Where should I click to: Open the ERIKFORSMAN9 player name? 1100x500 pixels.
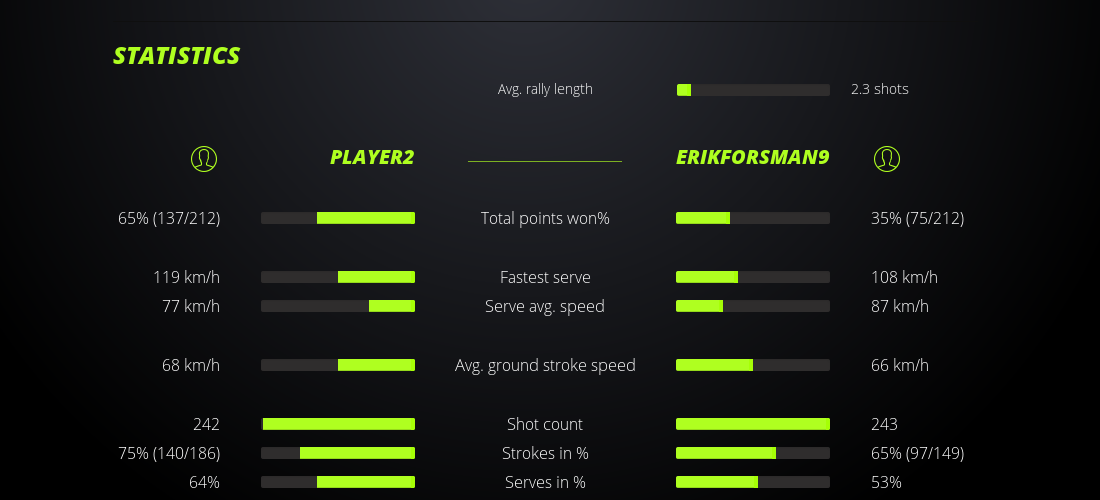point(752,158)
